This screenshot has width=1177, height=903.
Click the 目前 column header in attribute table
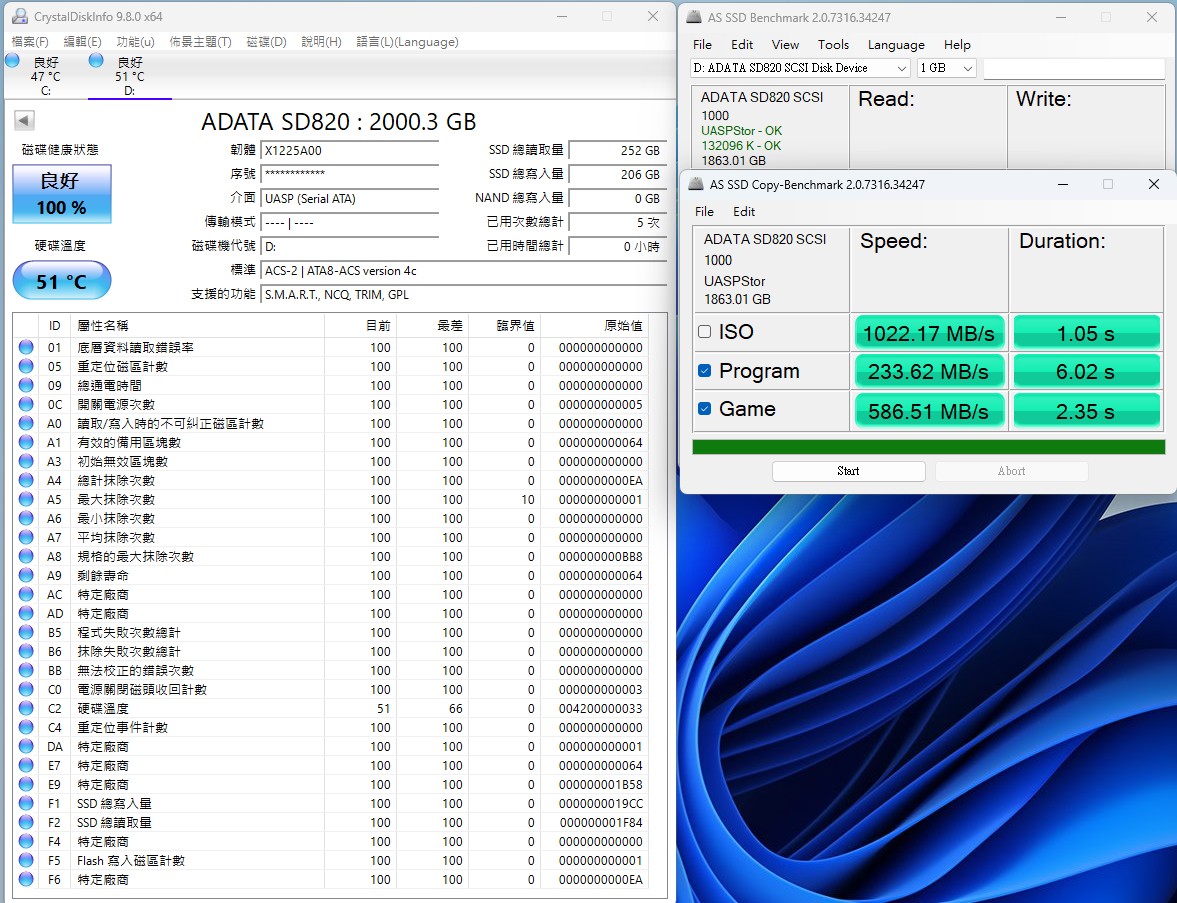[360, 326]
